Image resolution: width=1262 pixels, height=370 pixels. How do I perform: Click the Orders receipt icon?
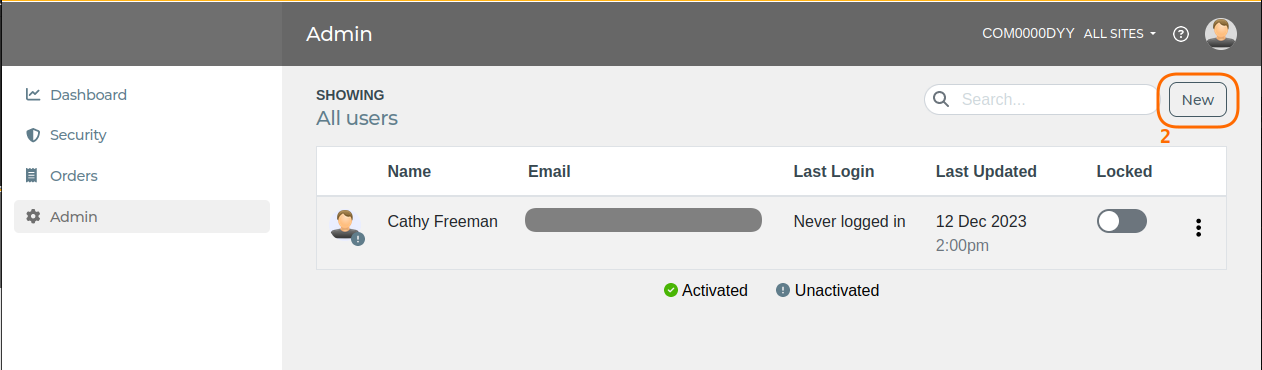(x=32, y=176)
